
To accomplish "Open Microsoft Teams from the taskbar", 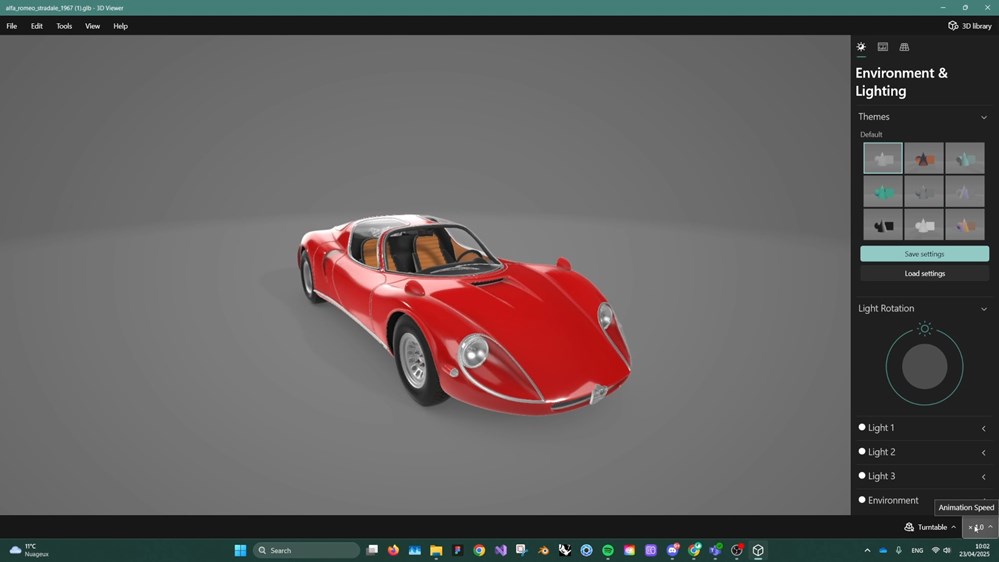I will point(715,551).
